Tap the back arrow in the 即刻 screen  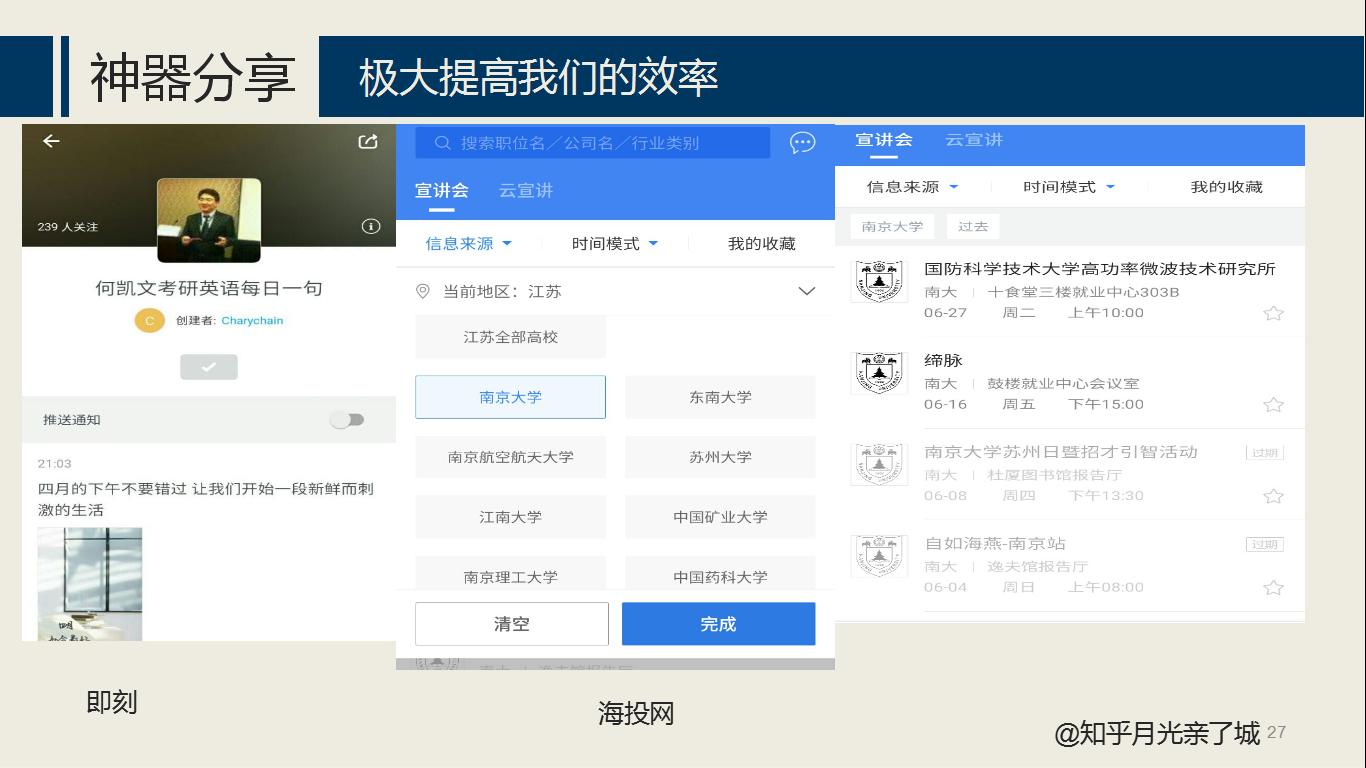(x=51, y=141)
